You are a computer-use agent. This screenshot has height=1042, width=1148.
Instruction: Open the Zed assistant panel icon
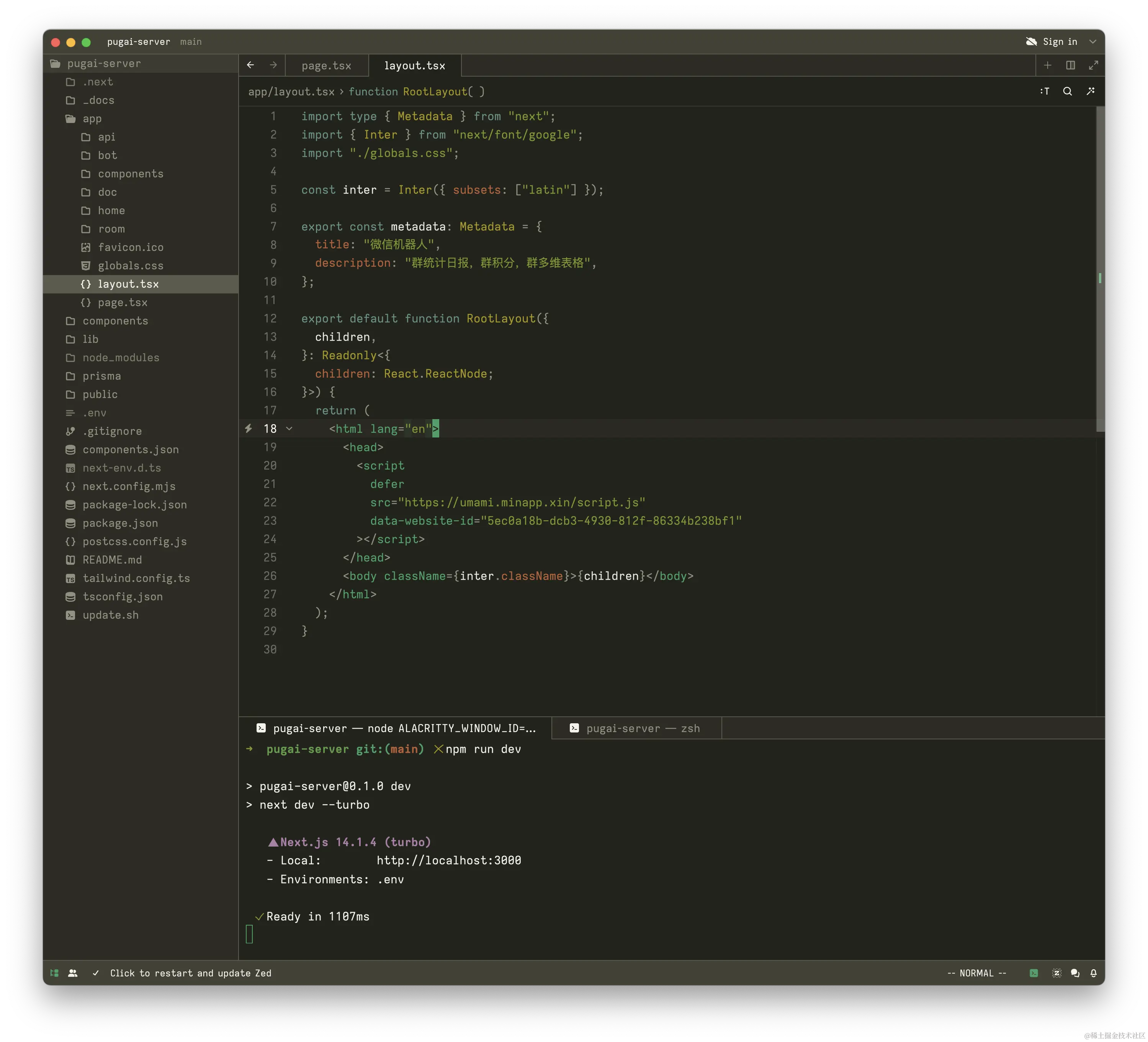pos(1056,973)
